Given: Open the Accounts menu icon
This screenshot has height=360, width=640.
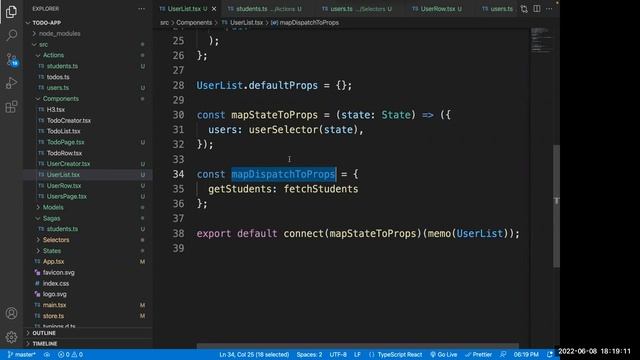Looking at the screenshot, I should click(x=11, y=313).
